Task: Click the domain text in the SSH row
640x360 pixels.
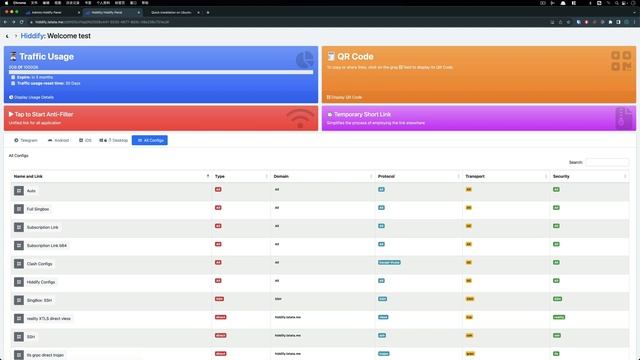Action: [x=288, y=336]
